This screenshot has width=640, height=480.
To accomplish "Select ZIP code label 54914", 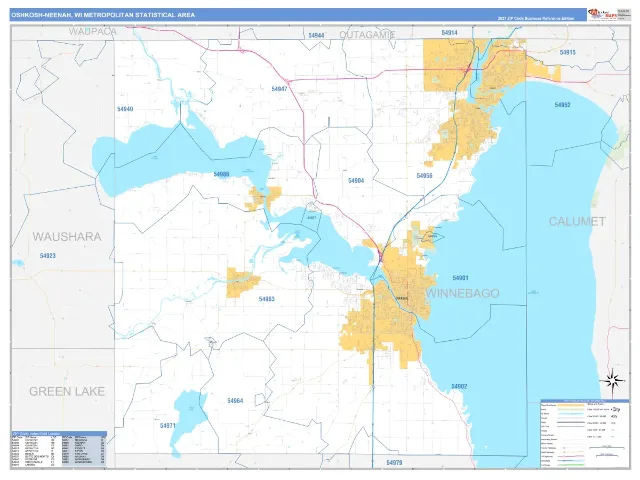I will tap(449, 32).
